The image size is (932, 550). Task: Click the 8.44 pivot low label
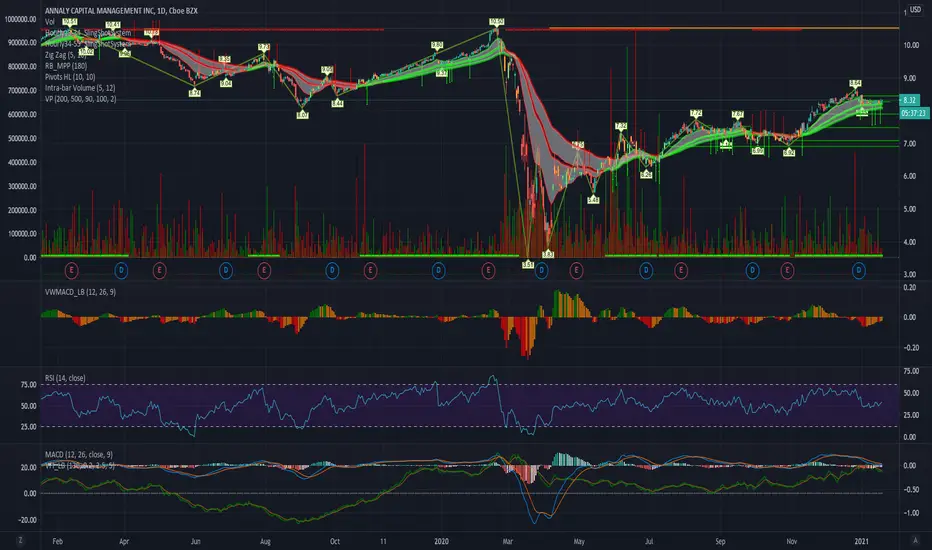pos(337,103)
